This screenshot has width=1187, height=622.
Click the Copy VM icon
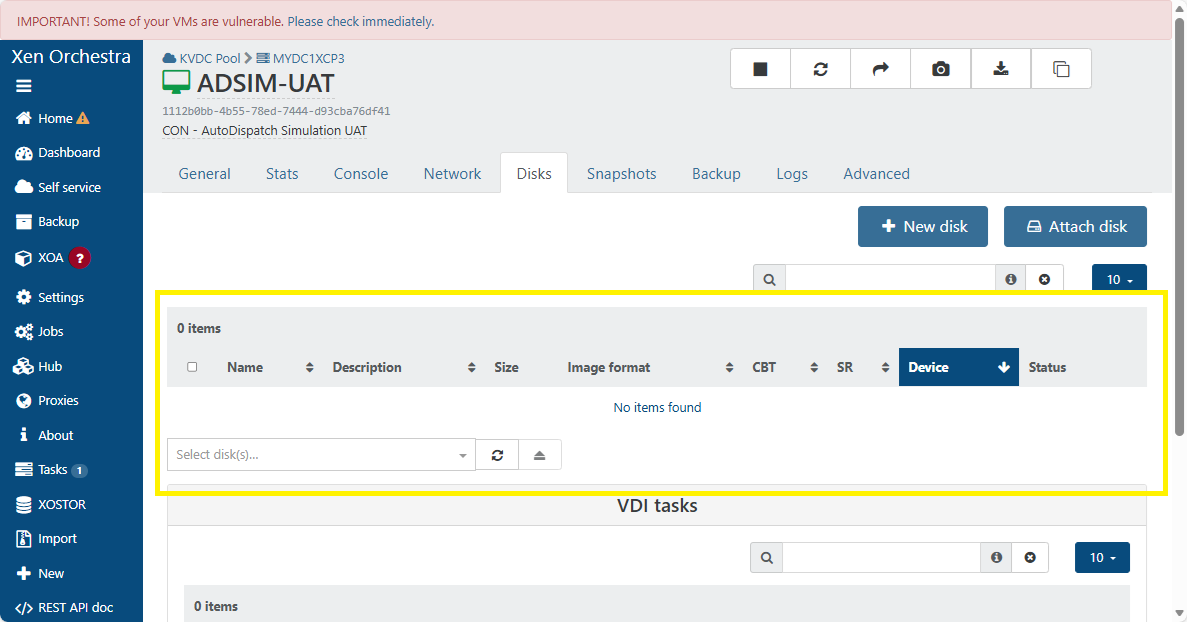click(1061, 69)
